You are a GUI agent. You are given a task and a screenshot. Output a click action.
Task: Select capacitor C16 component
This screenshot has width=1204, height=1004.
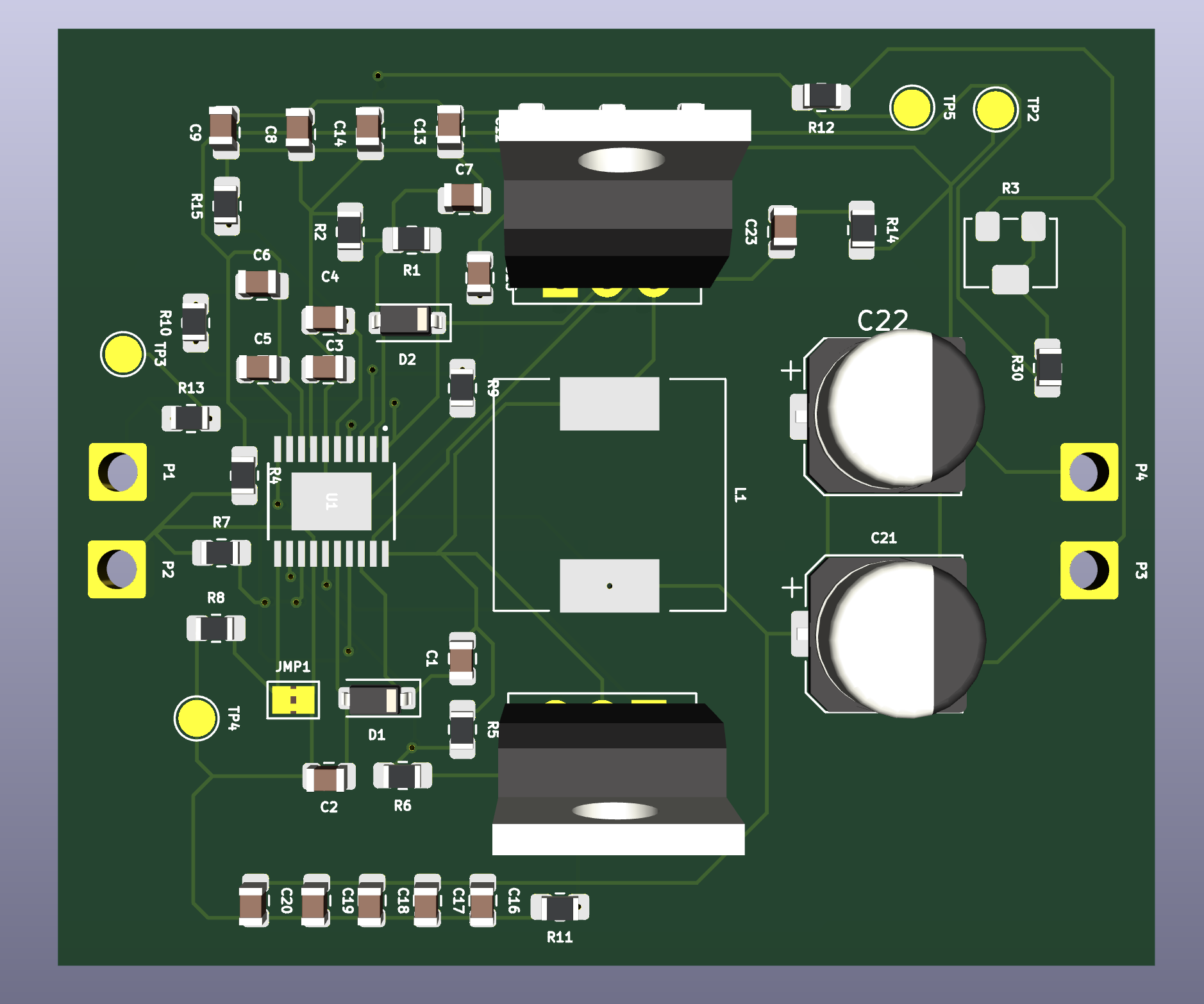tap(483, 901)
